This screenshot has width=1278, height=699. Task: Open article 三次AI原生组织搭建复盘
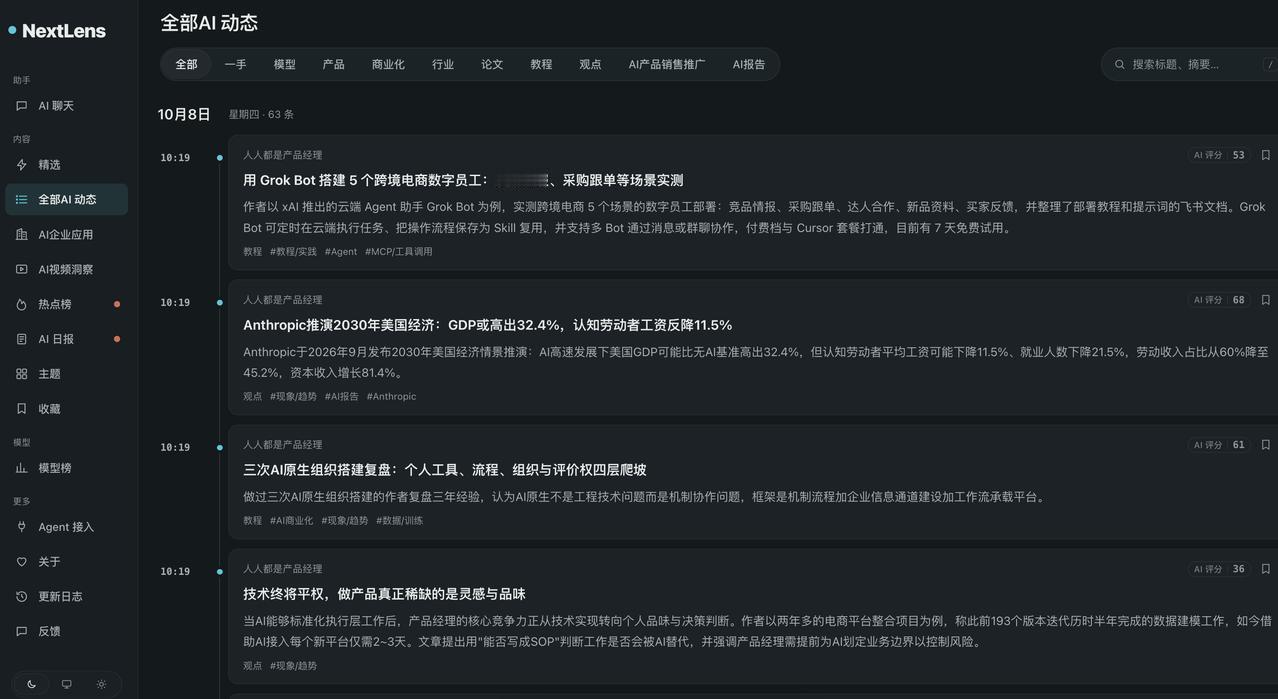(x=445, y=470)
